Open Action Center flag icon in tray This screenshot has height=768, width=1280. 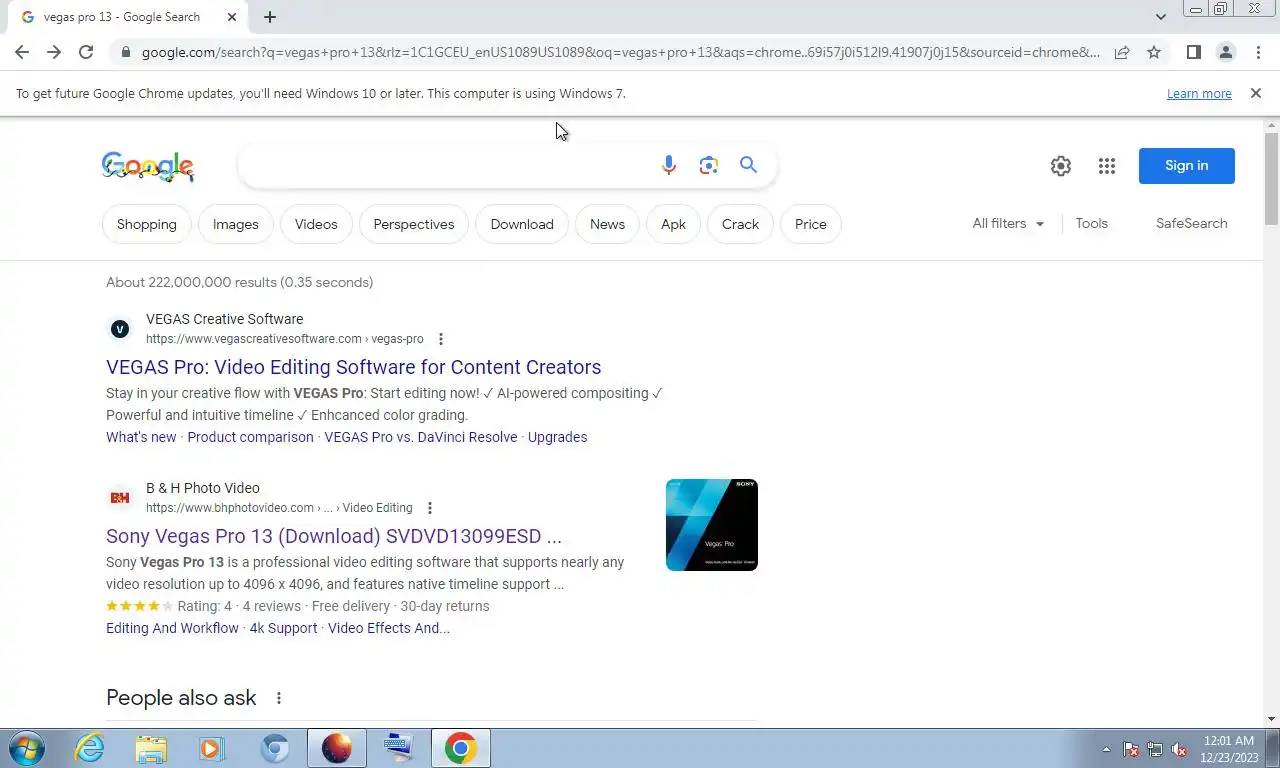1131,749
